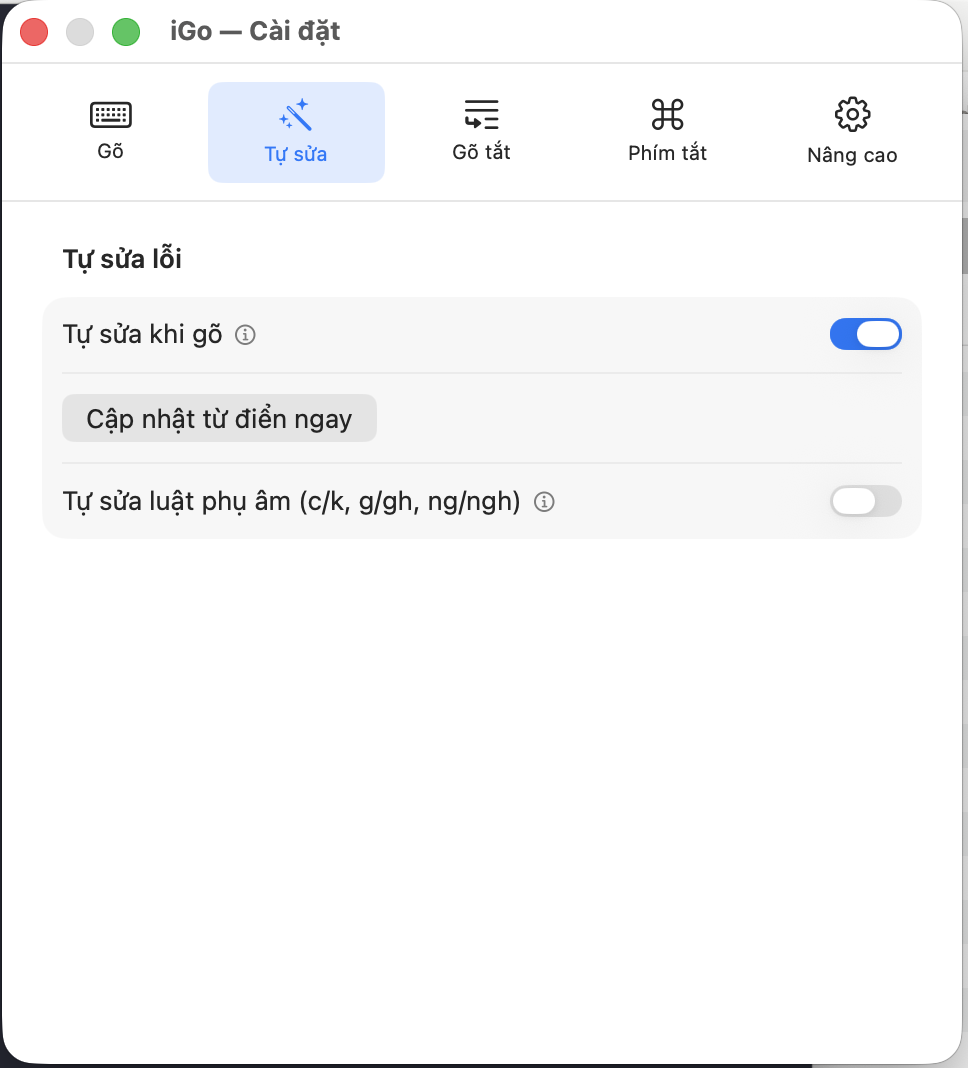Screen dimensions: 968x1068
Task: Click the iGo — Cài đặt window title
Action: (255, 31)
